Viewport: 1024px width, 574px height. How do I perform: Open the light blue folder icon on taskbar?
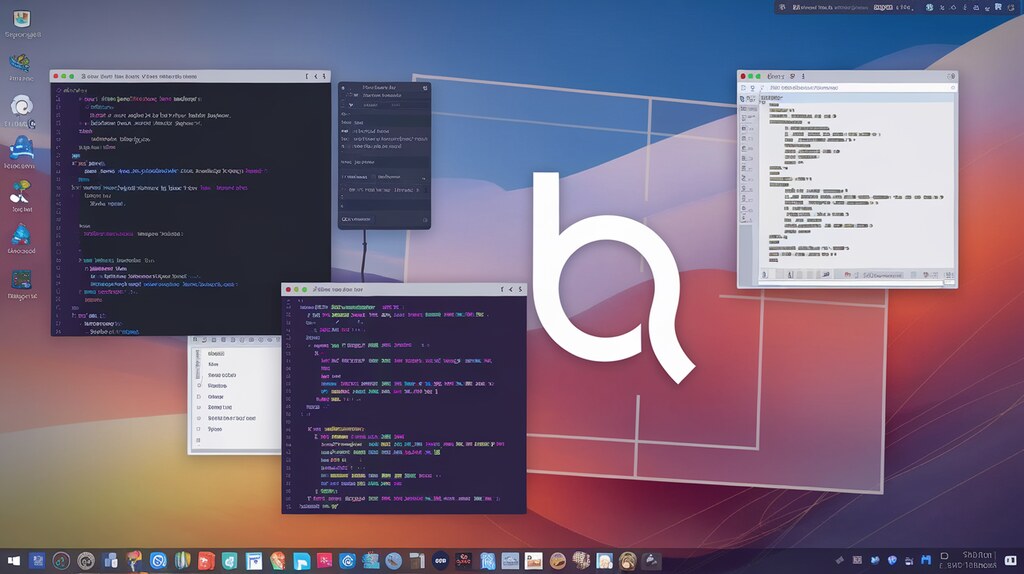click(301, 561)
